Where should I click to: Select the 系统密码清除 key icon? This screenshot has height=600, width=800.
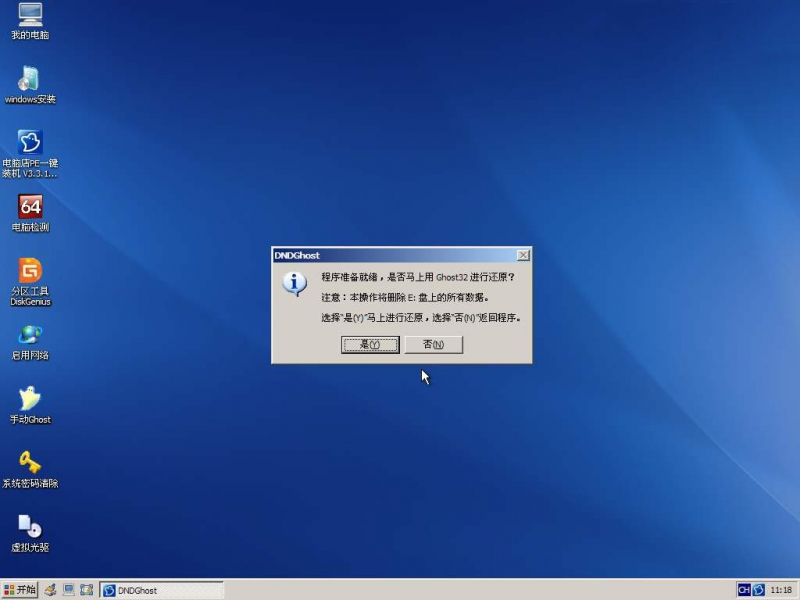pos(30,469)
